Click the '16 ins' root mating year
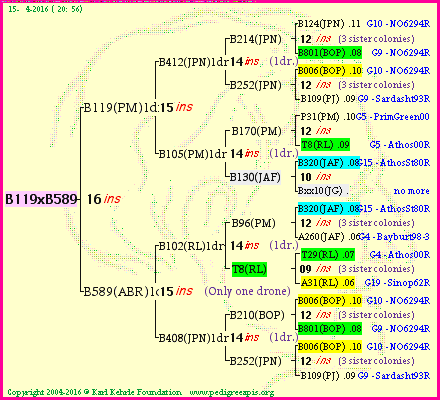Screen dimensions: 440x400 [103, 199]
